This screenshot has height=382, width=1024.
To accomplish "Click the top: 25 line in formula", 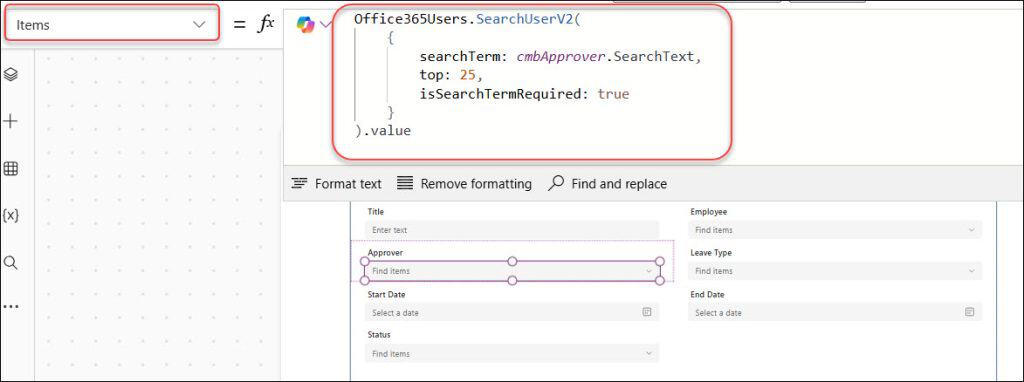I will pyautogui.click(x=451, y=75).
